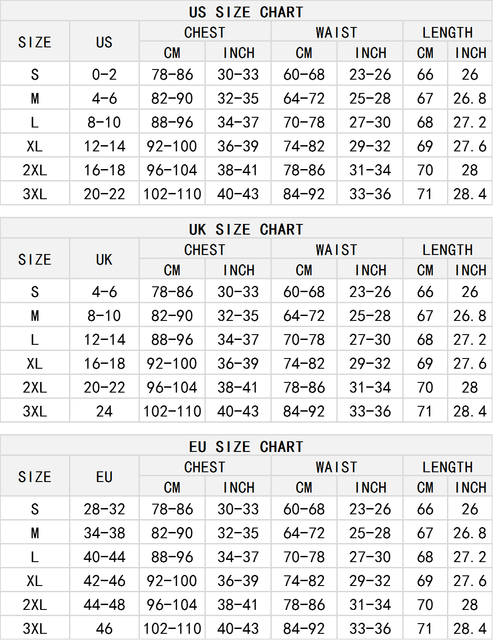Click the UK column header cell
This screenshot has width=493, height=640.
point(104,260)
